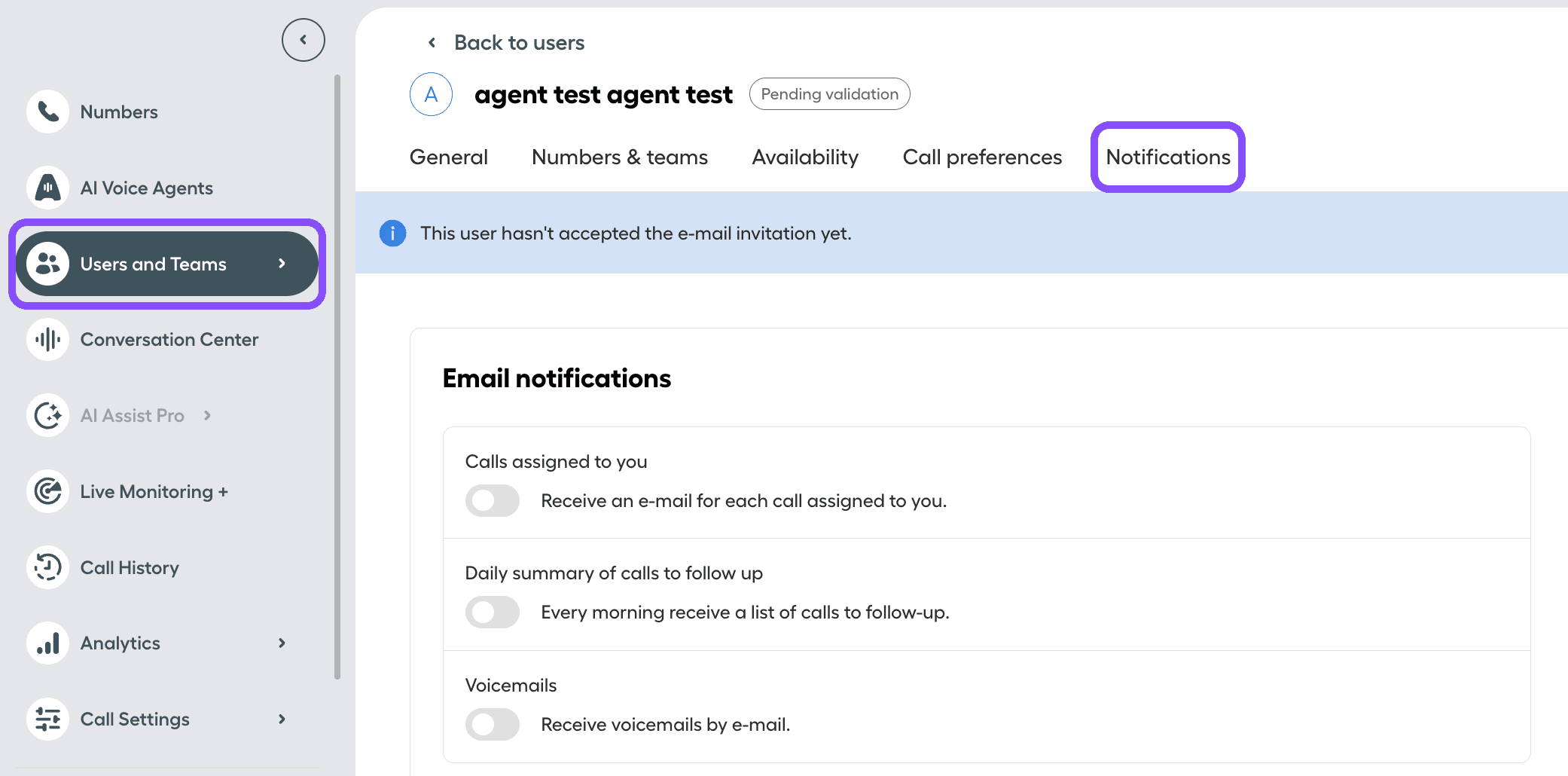
Task: Open Call Settings
Action: tap(134, 719)
